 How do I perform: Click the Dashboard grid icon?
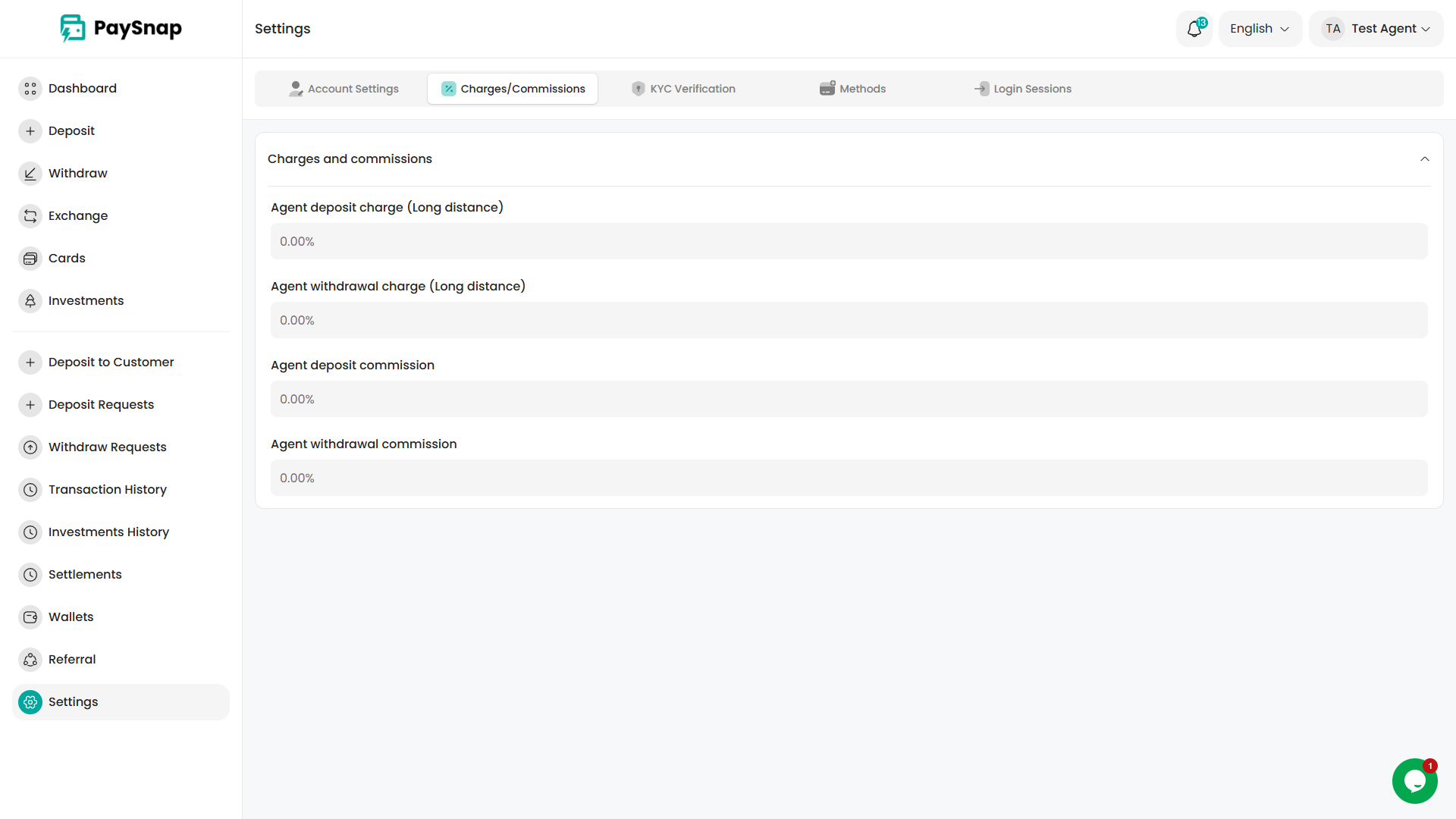(30, 89)
